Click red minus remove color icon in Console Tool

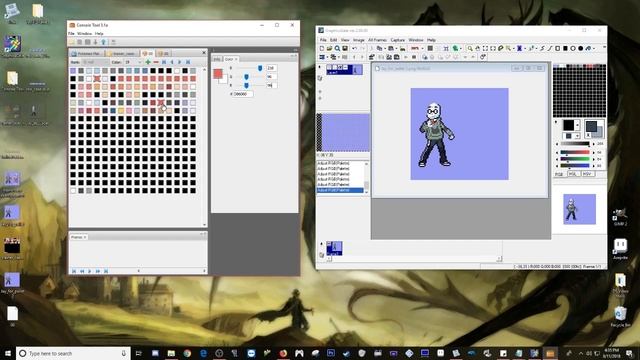coord(156,62)
